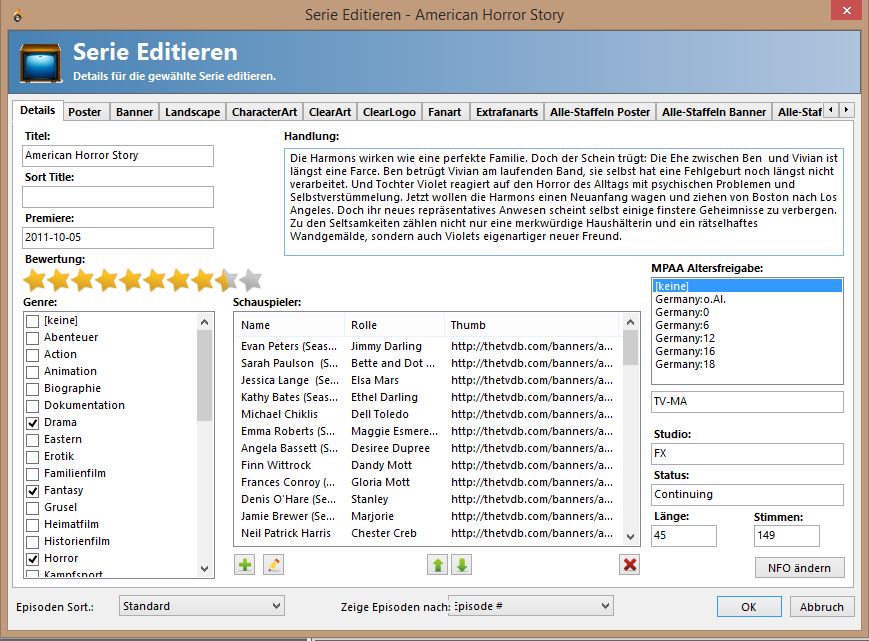Check the Biographie genre
This screenshot has height=641, width=869.
pyautogui.click(x=33, y=389)
